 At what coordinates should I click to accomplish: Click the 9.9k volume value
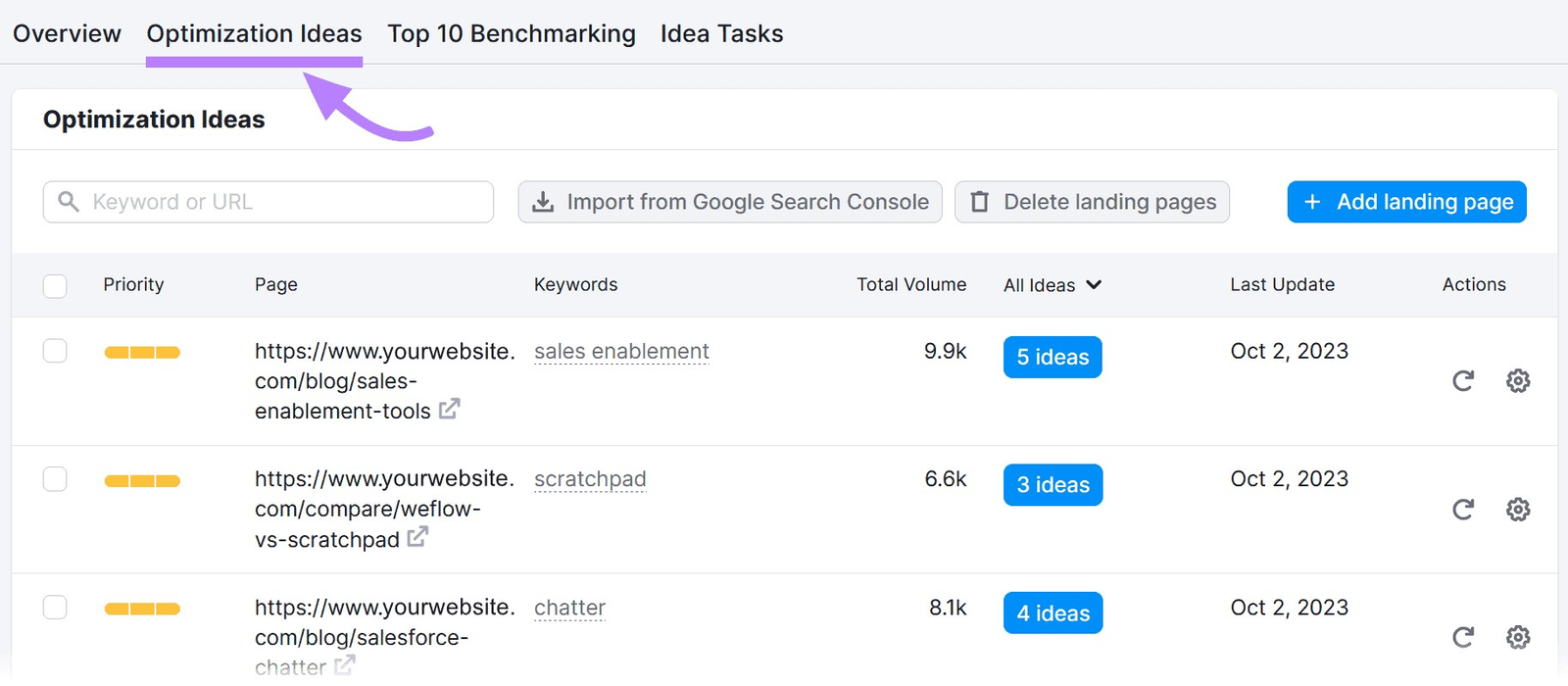point(945,351)
